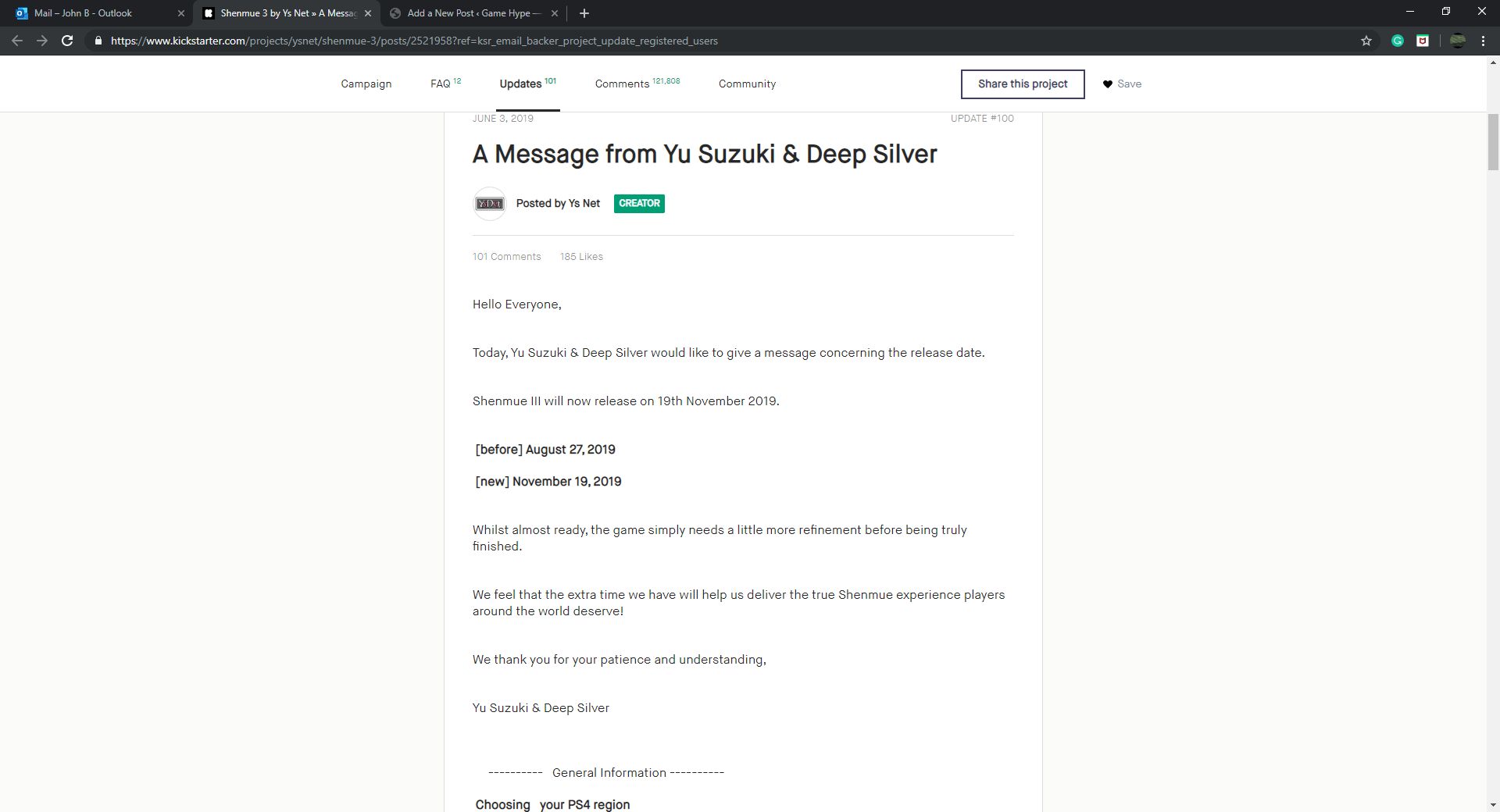This screenshot has height=812, width=1500.
Task: View site security lock info
Action: pyautogui.click(x=98, y=41)
